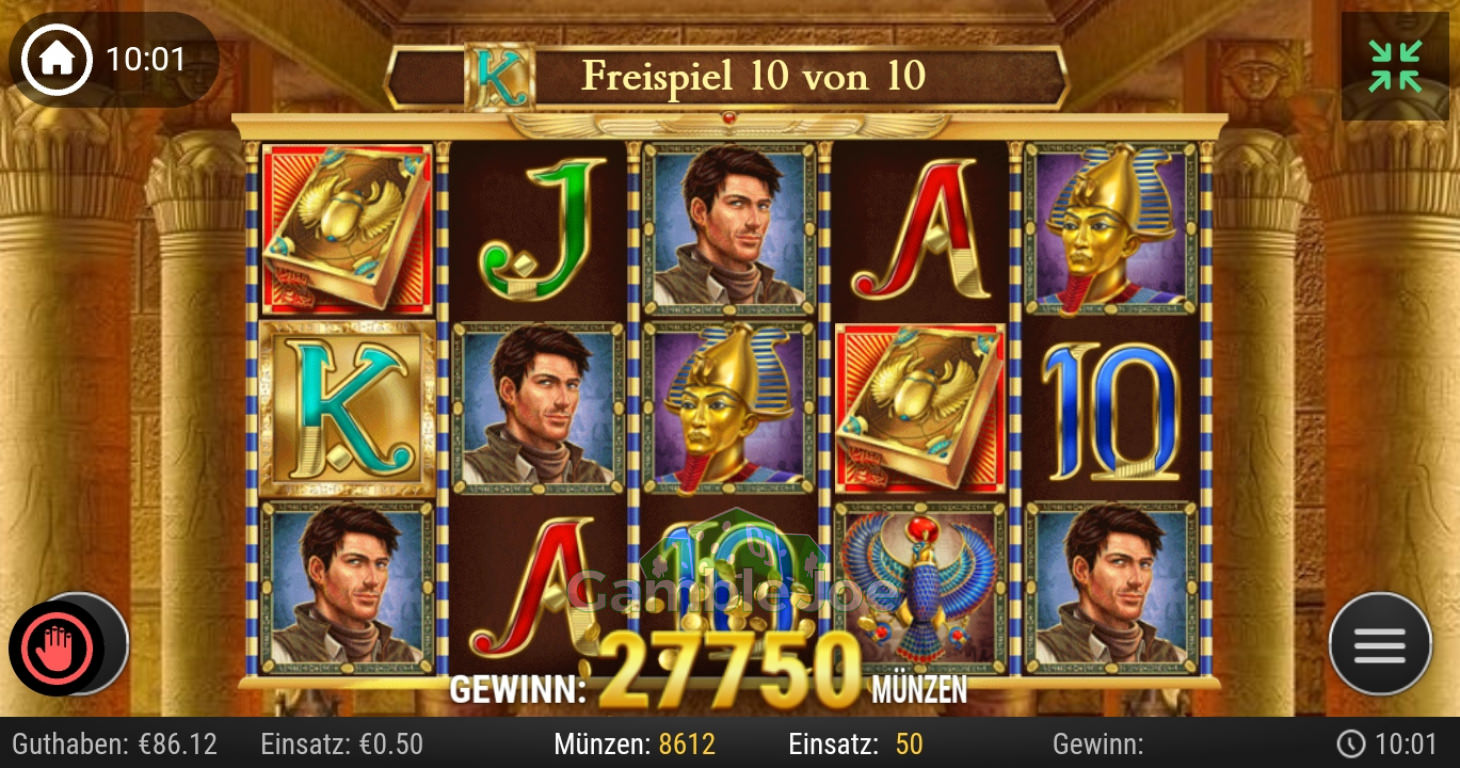Click the explorer portrait in top middle reel

[x=729, y=229]
